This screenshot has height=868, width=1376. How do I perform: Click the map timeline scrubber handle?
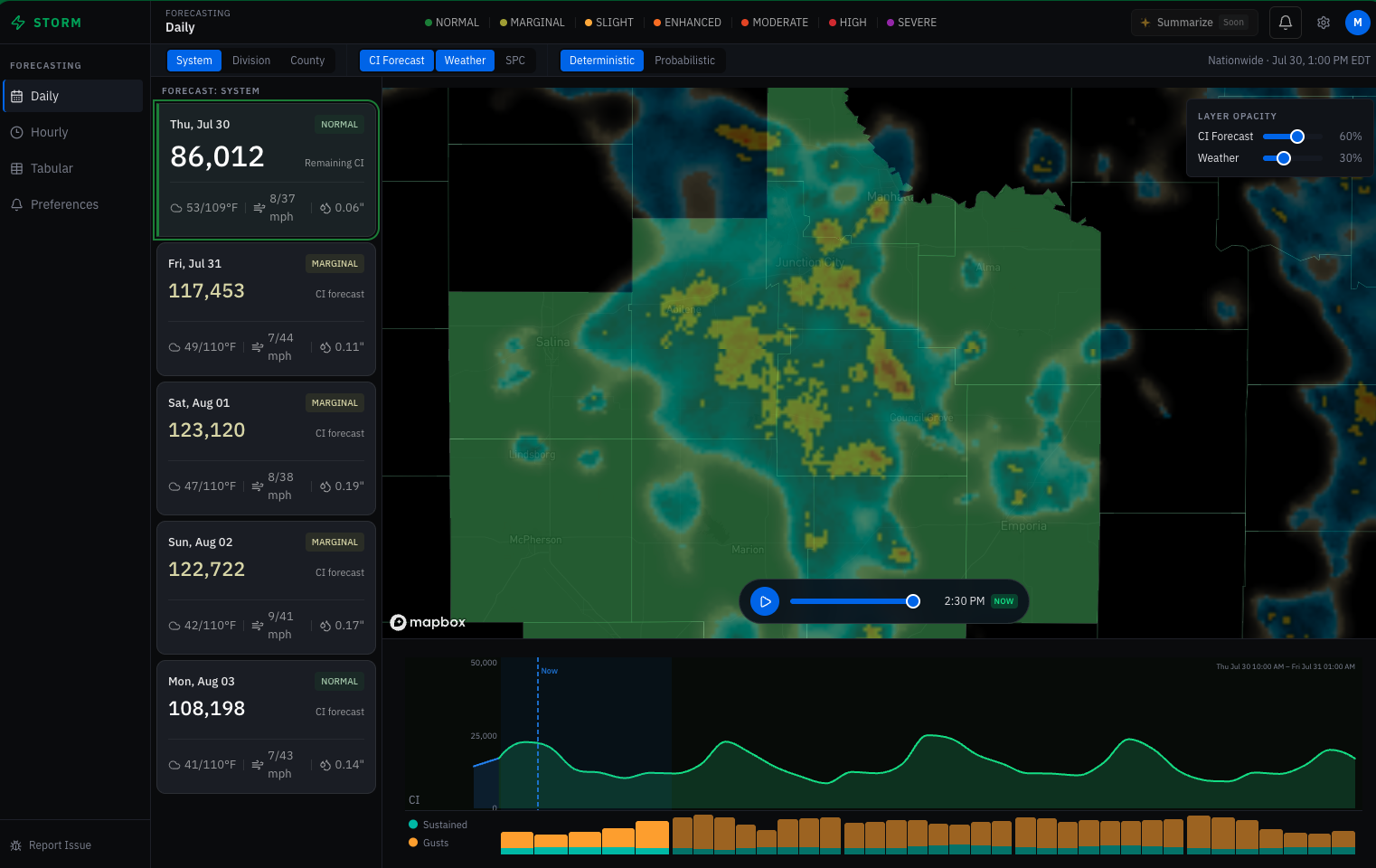click(913, 601)
